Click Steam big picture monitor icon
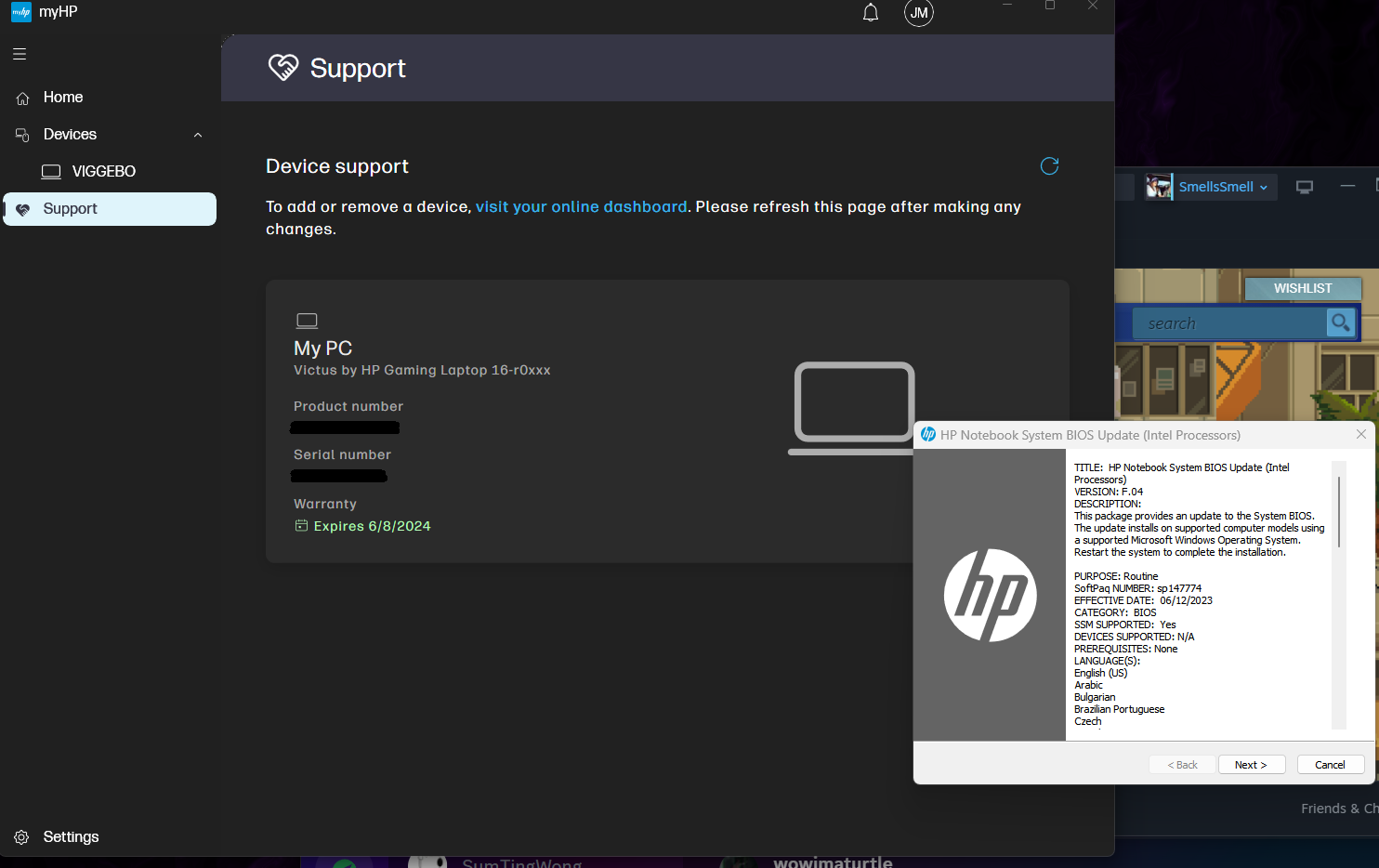The image size is (1379, 868). 1305,187
